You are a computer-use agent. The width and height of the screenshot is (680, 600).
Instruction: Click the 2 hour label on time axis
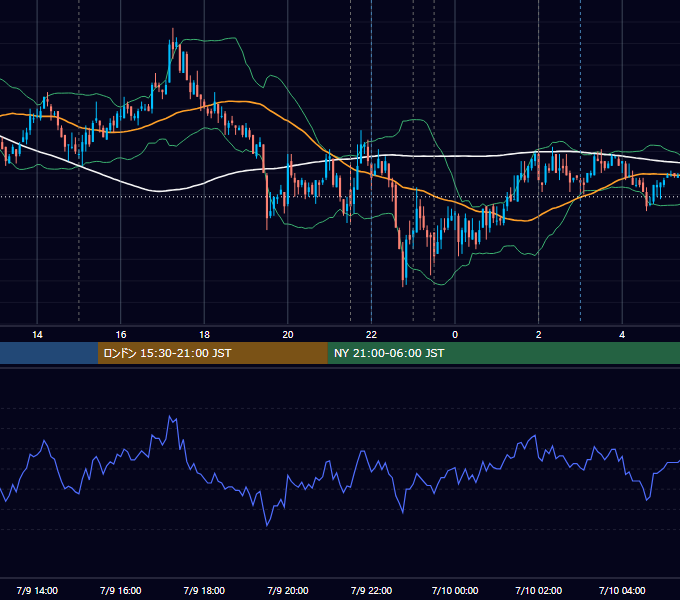click(x=539, y=335)
